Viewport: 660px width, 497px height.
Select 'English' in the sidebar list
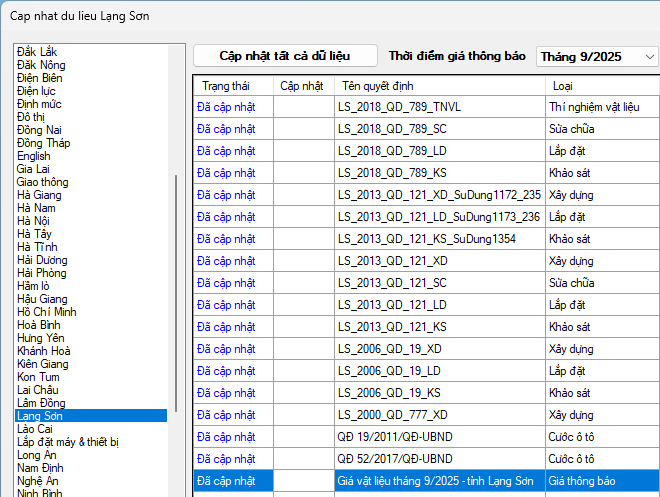(x=34, y=156)
